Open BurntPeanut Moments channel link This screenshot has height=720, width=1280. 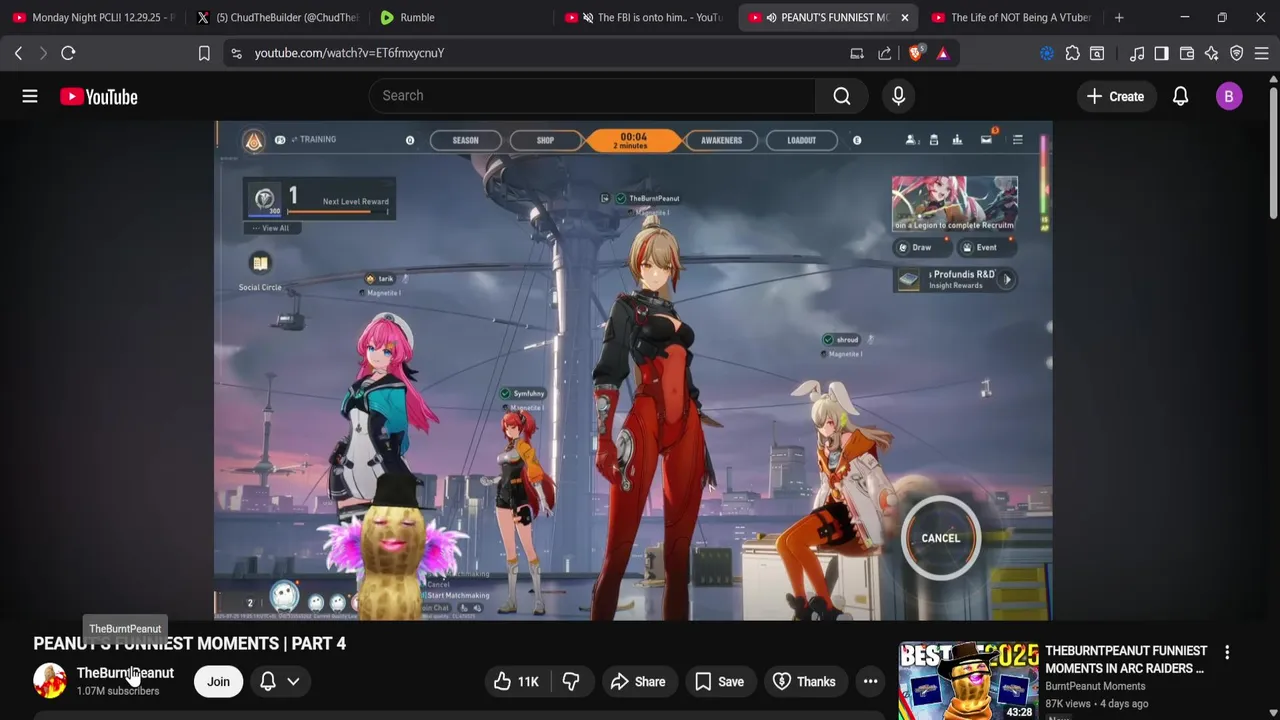point(1095,686)
